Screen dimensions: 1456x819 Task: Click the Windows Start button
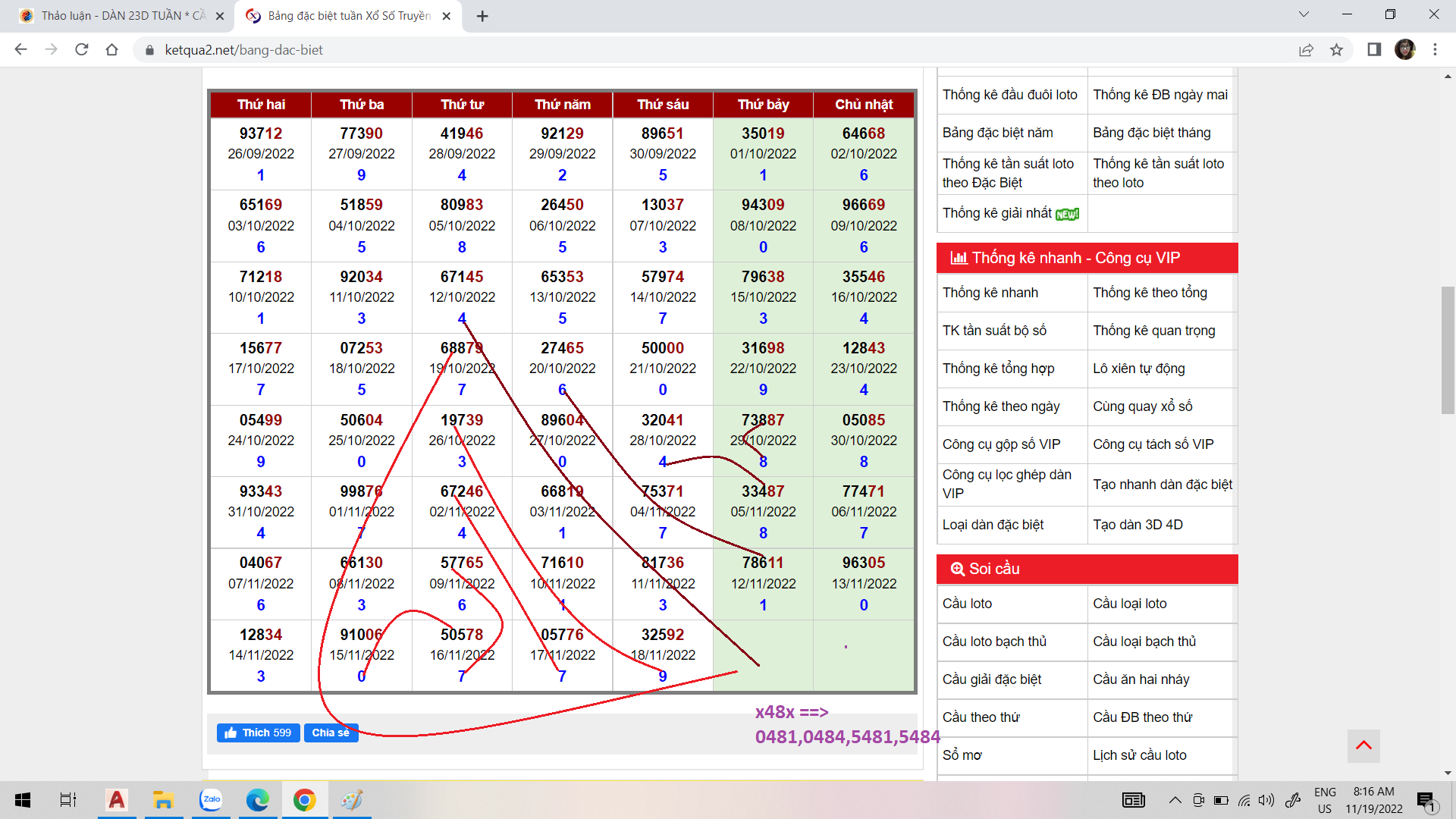coord(23,800)
